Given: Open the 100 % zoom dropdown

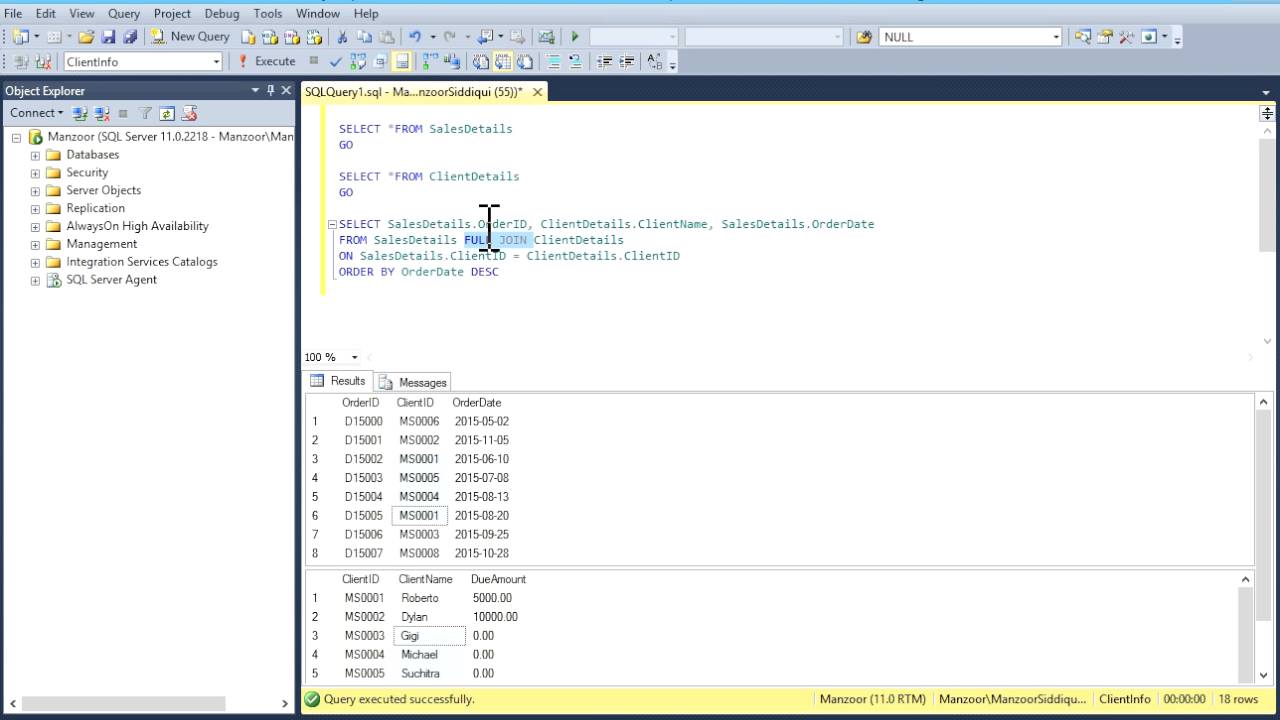Looking at the screenshot, I should click(x=354, y=357).
